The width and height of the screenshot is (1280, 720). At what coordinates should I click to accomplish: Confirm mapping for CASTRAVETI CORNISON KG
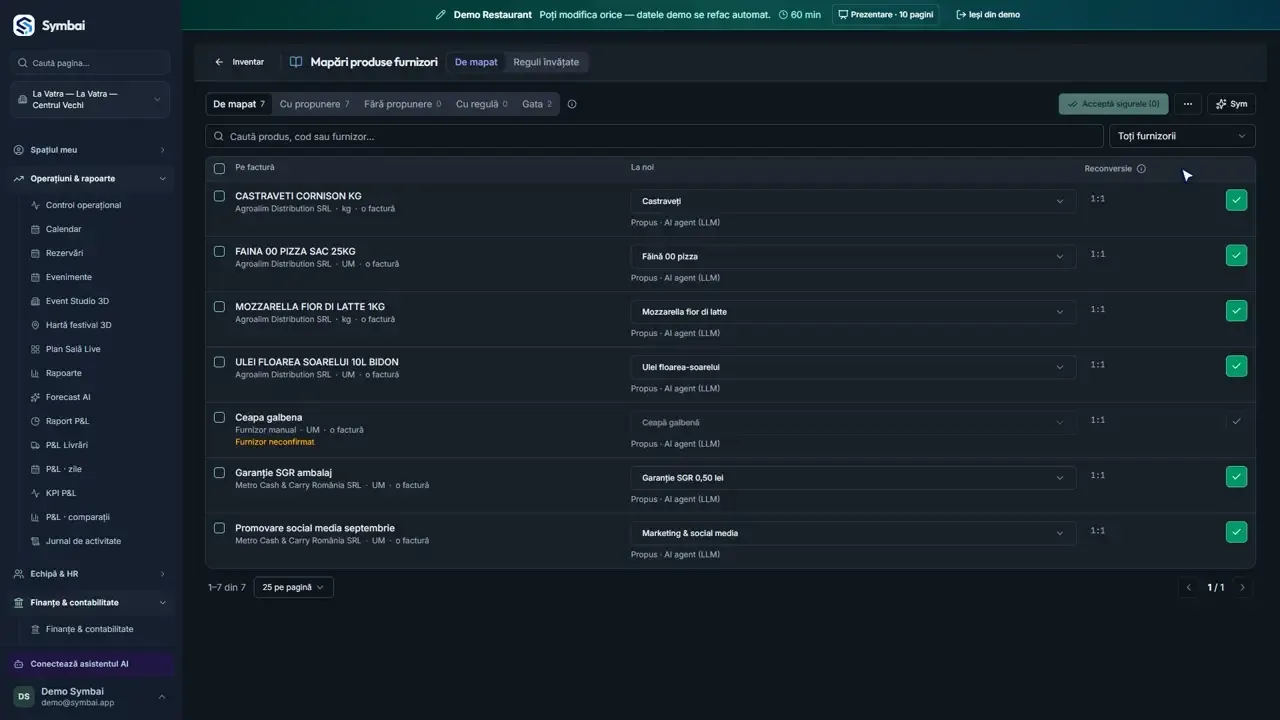pyautogui.click(x=1236, y=200)
